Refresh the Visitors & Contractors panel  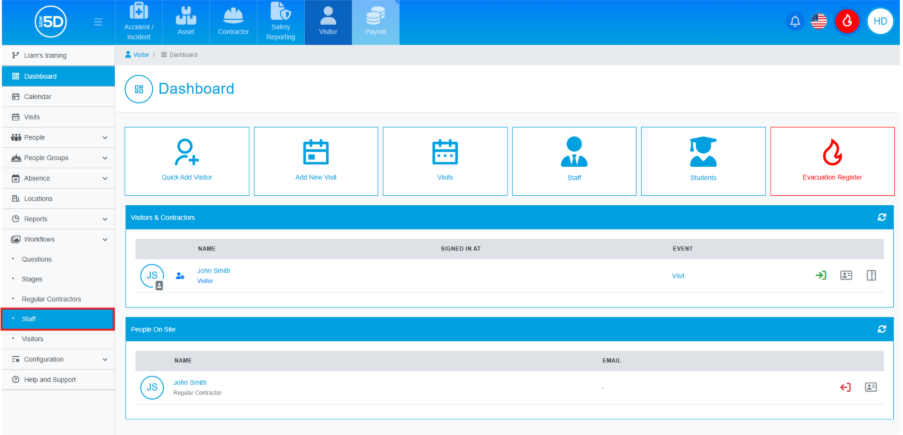881,217
